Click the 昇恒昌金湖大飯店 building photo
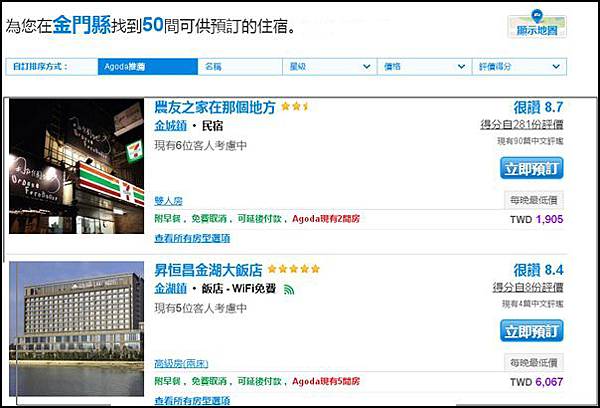 click(77, 329)
